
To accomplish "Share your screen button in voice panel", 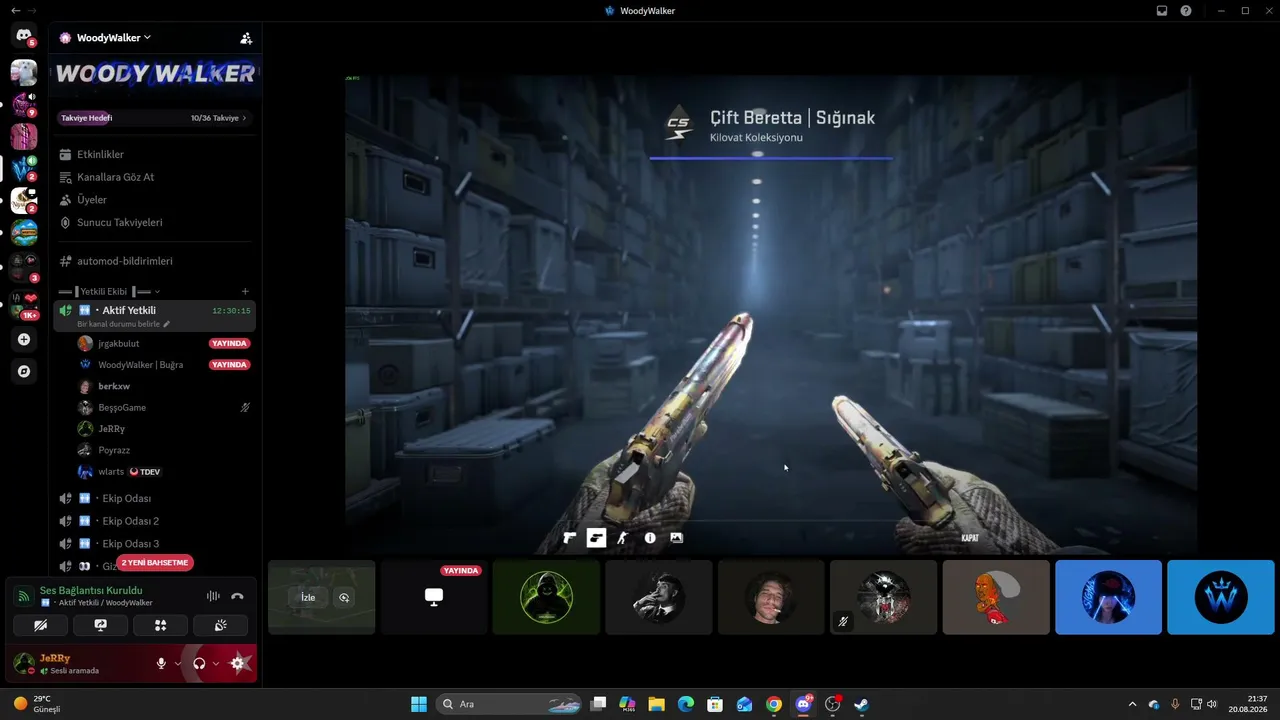I will 101,625.
